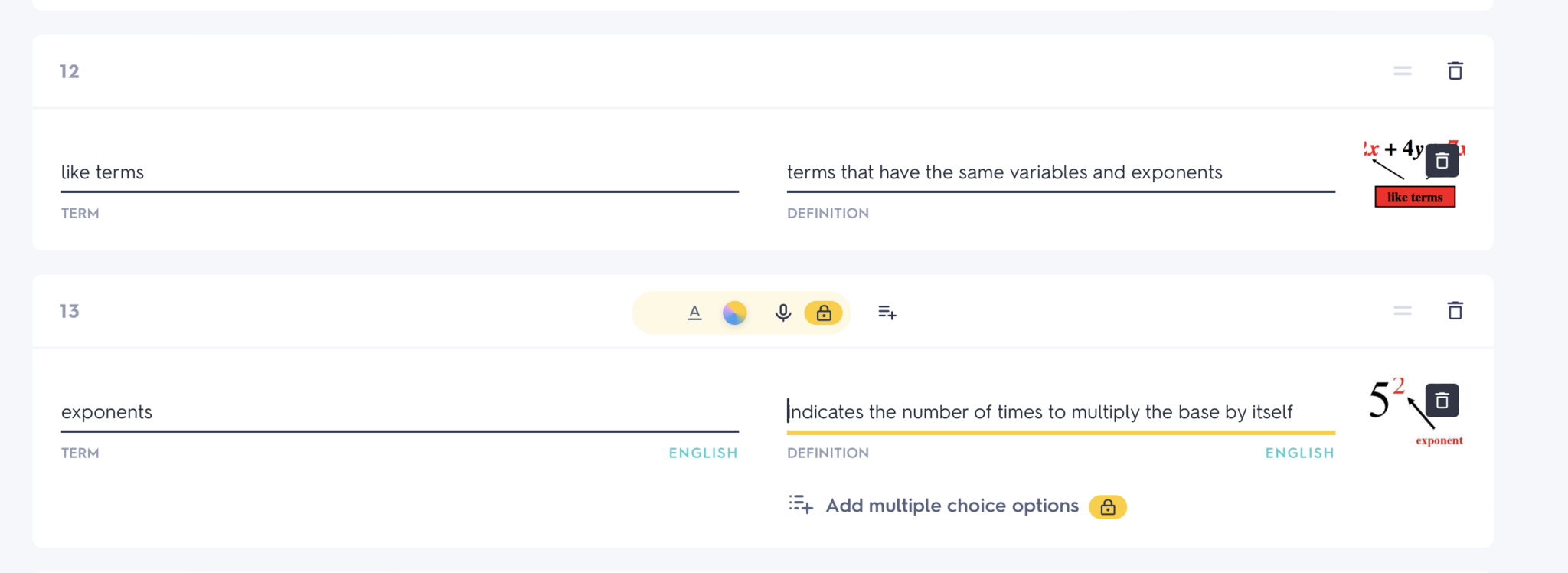Image resolution: width=1568 pixels, height=573 pixels.
Task: Click the yellow lock icon in the card toolbar
Action: pyautogui.click(x=823, y=313)
